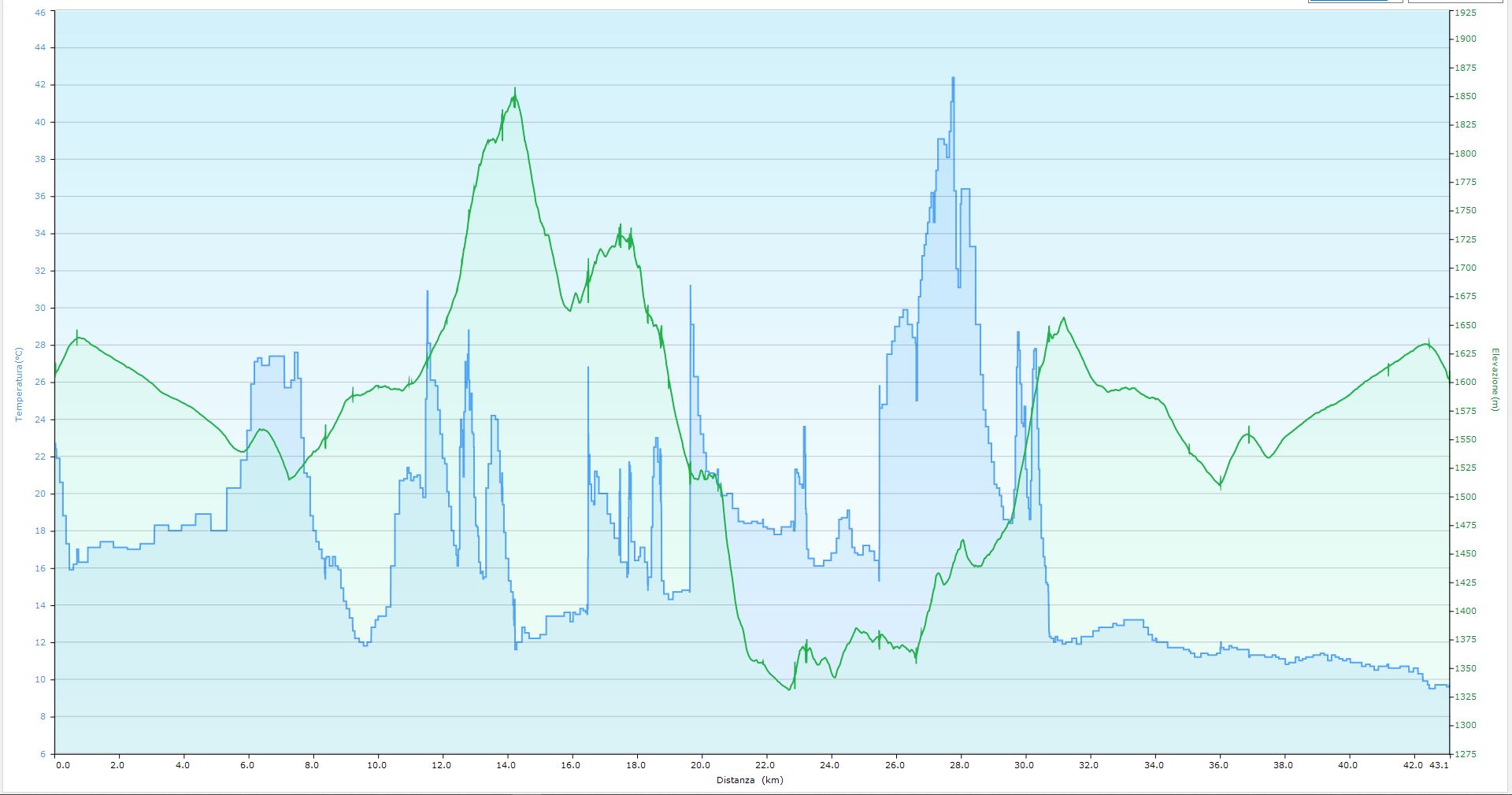Click the 36.0 distance tick label
Viewport: 1512px width, 795px height.
[1219, 764]
